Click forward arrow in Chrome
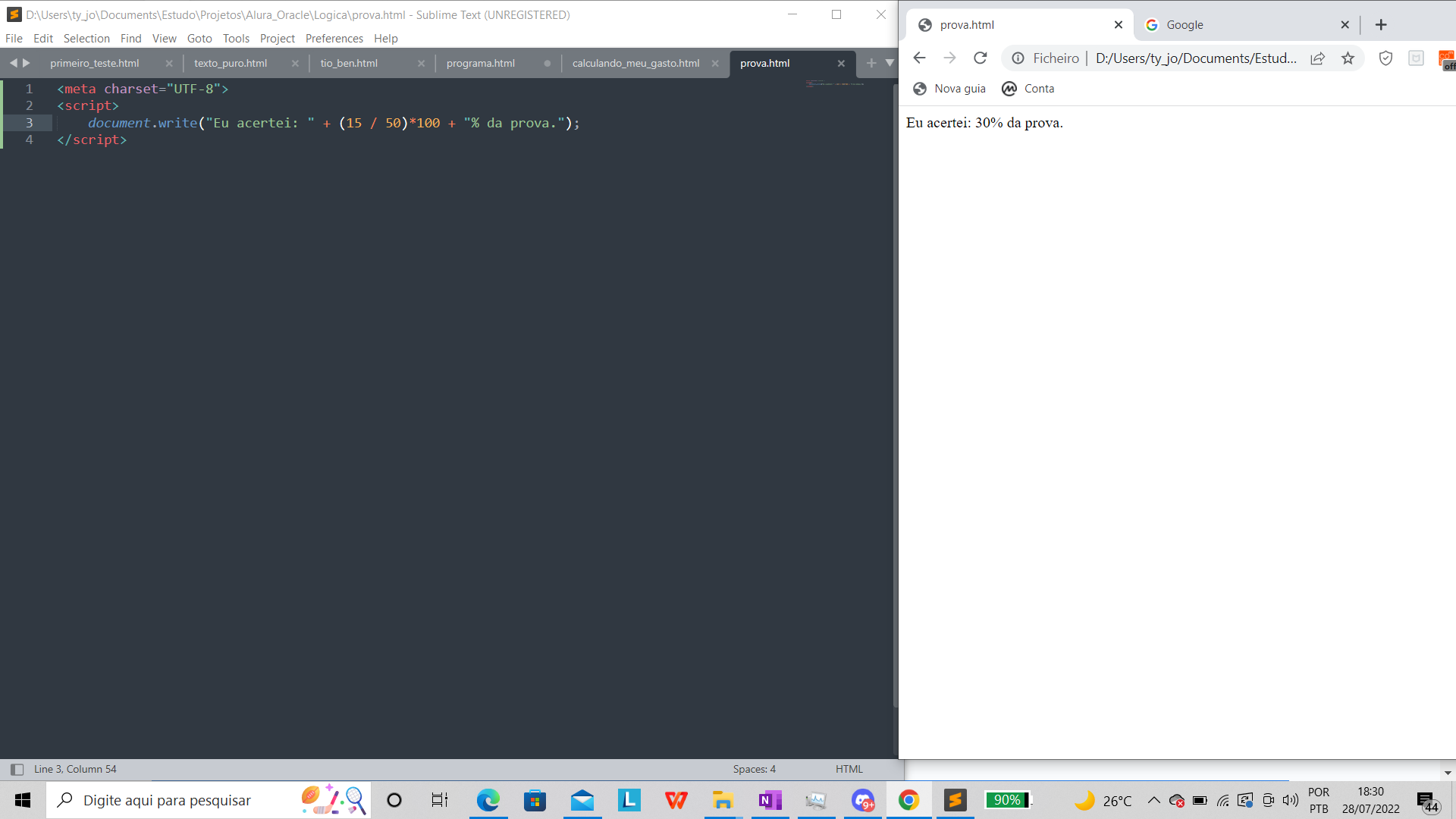The width and height of the screenshot is (1456, 819). (x=949, y=58)
